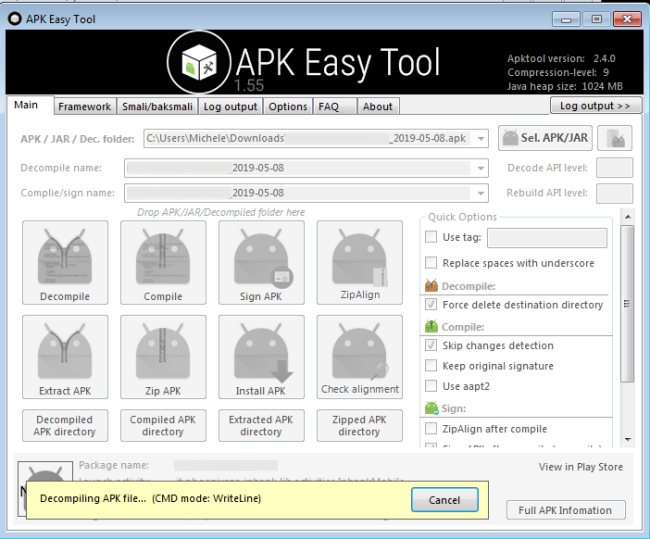Click the app icon in the title bar
This screenshot has width=650, height=539.
[x=15, y=19]
